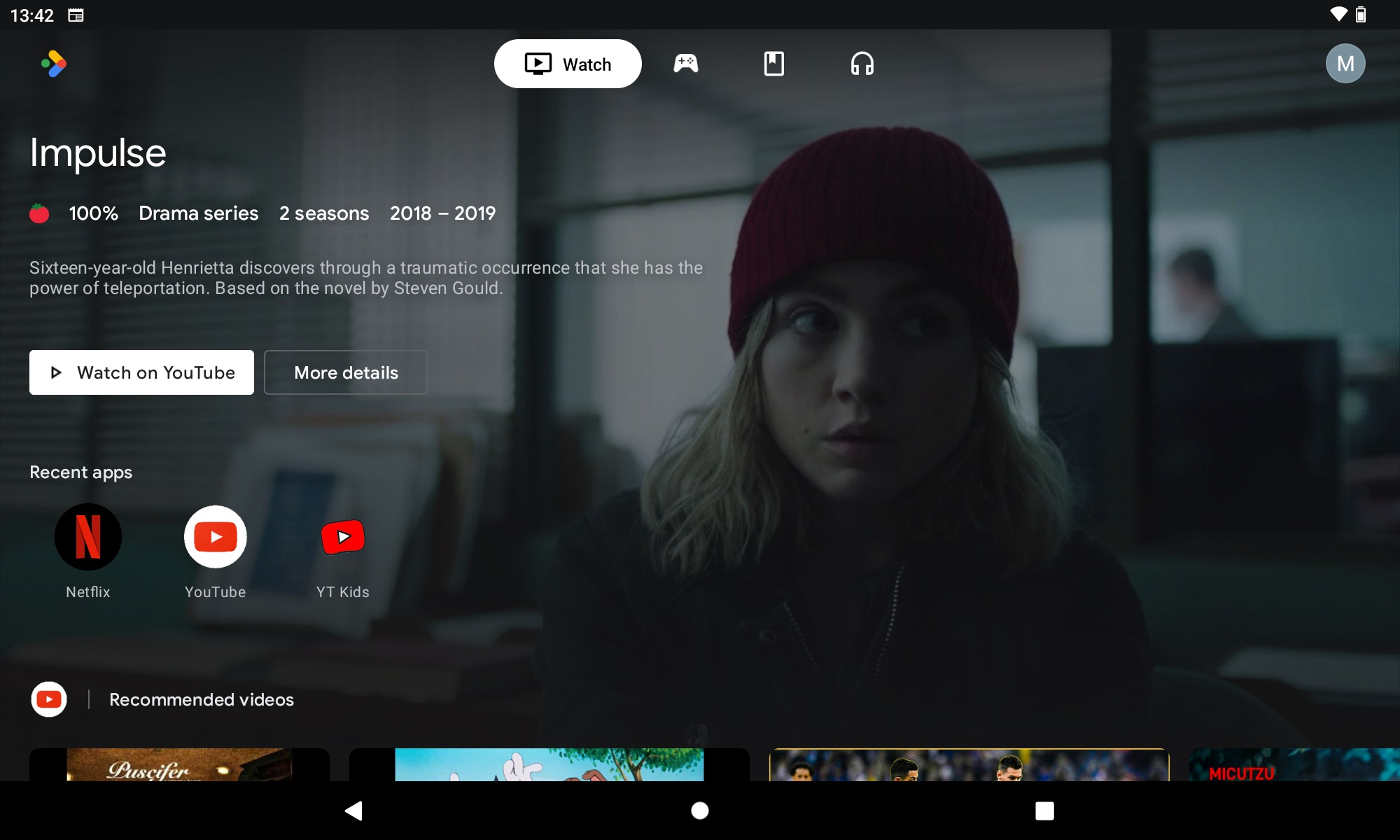
Task: Open the Entertainment Space logo icon
Action: pyautogui.click(x=54, y=64)
